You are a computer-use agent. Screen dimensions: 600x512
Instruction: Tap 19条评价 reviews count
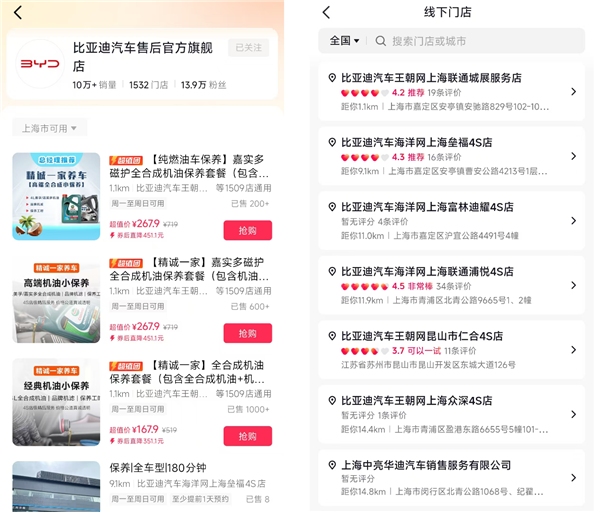444,93
